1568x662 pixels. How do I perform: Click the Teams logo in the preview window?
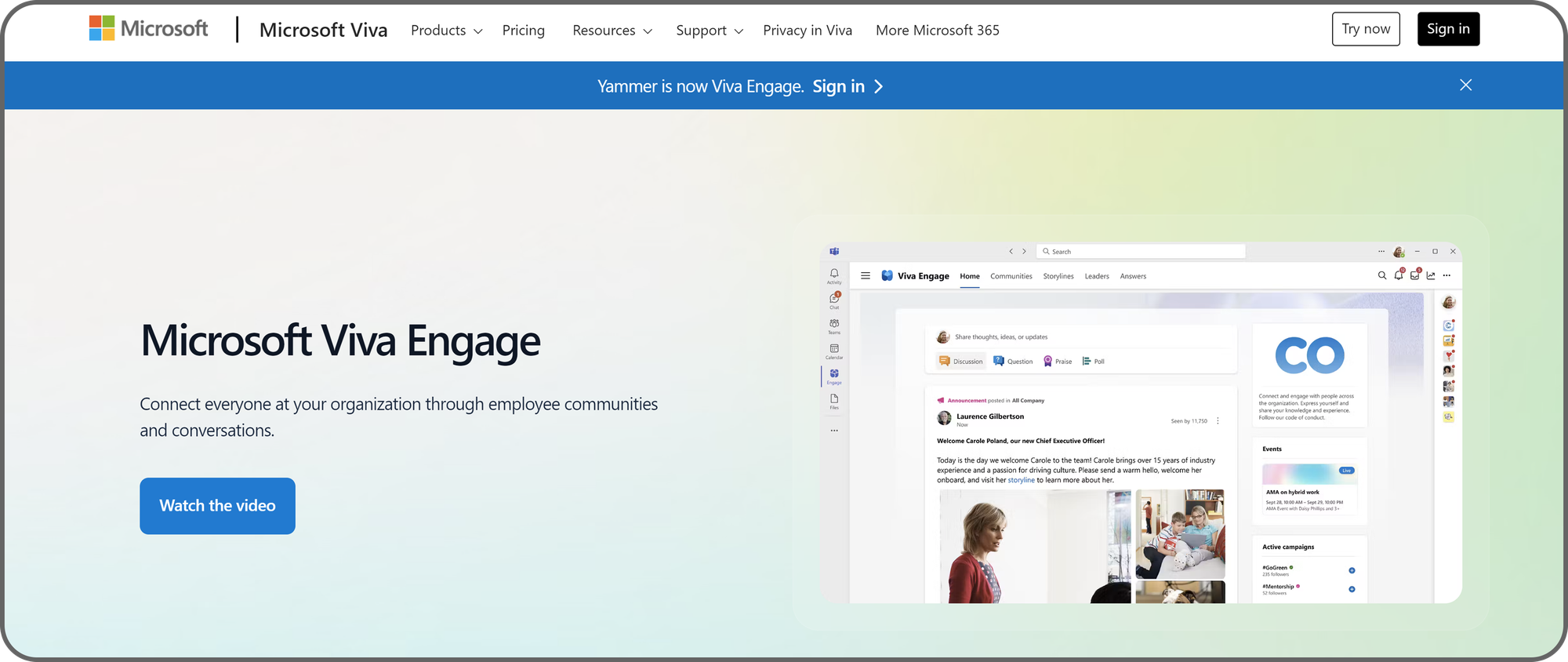point(834,252)
